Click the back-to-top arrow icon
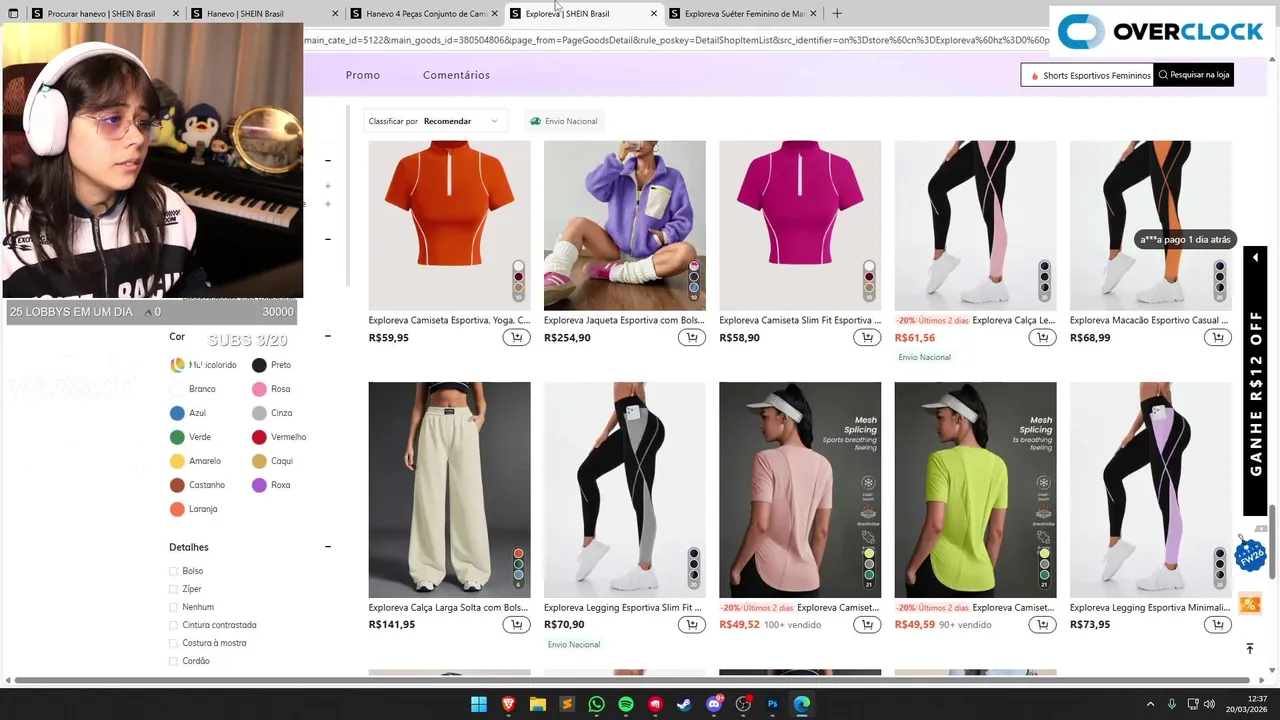The height and width of the screenshot is (720, 1280). click(1249, 648)
